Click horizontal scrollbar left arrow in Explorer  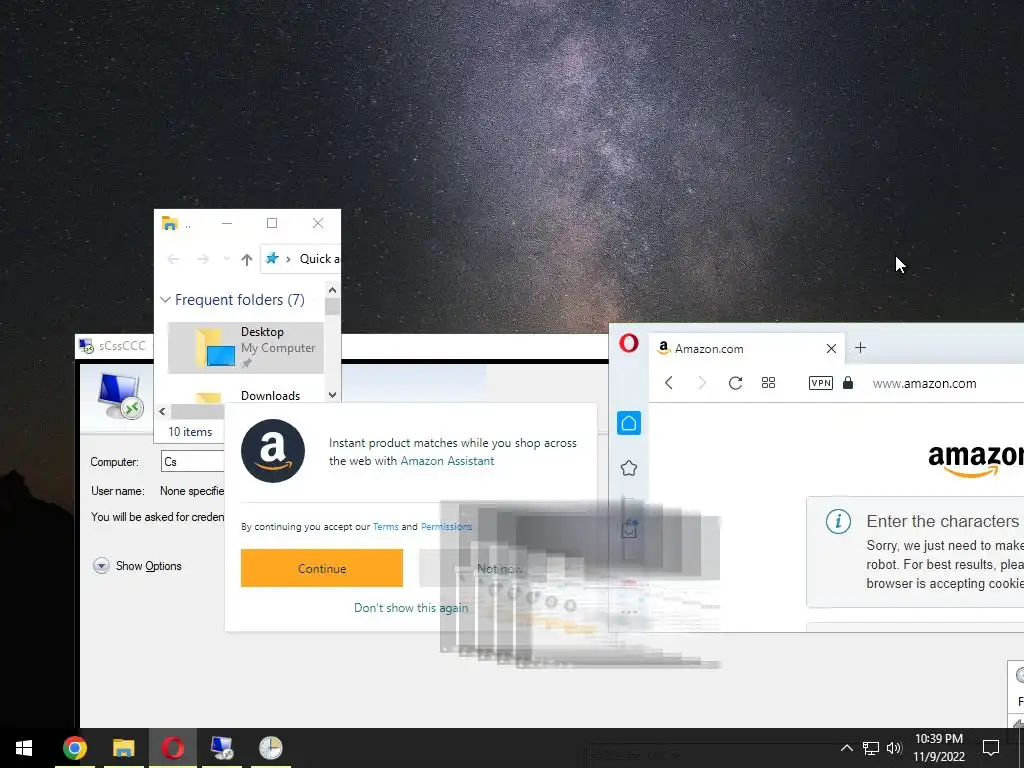coord(162,411)
